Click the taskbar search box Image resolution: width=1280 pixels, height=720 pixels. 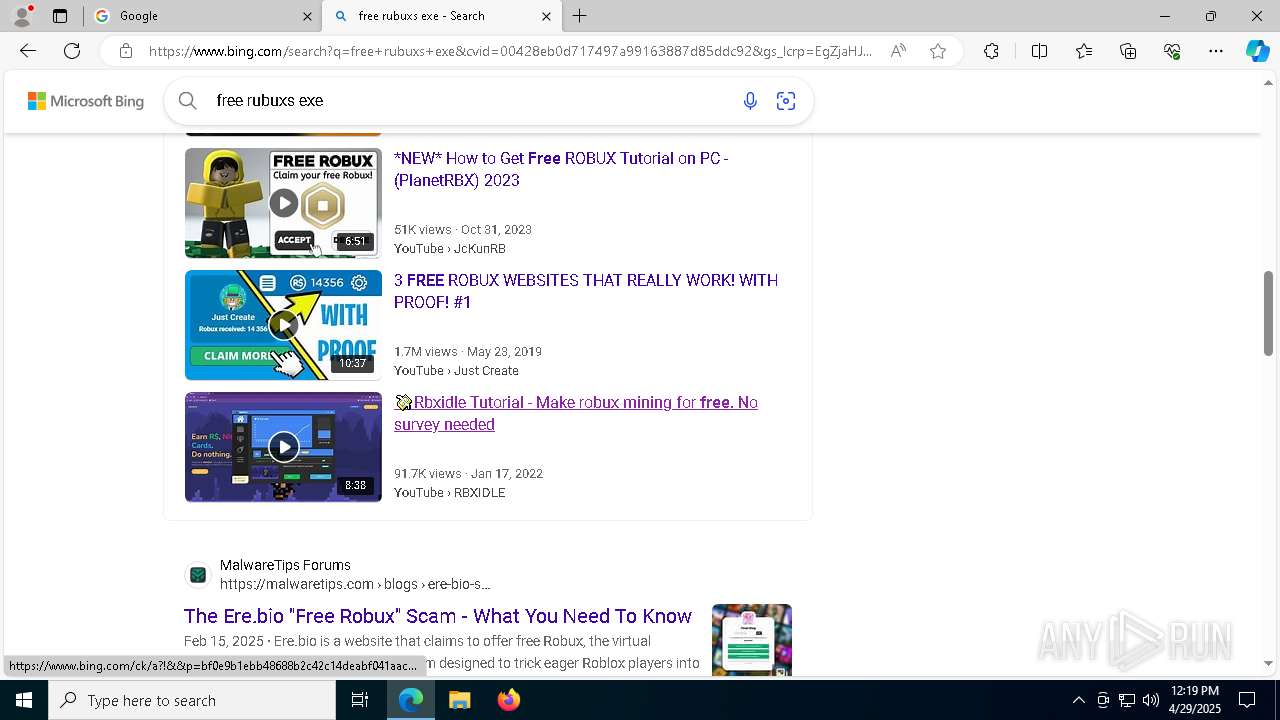(192, 700)
